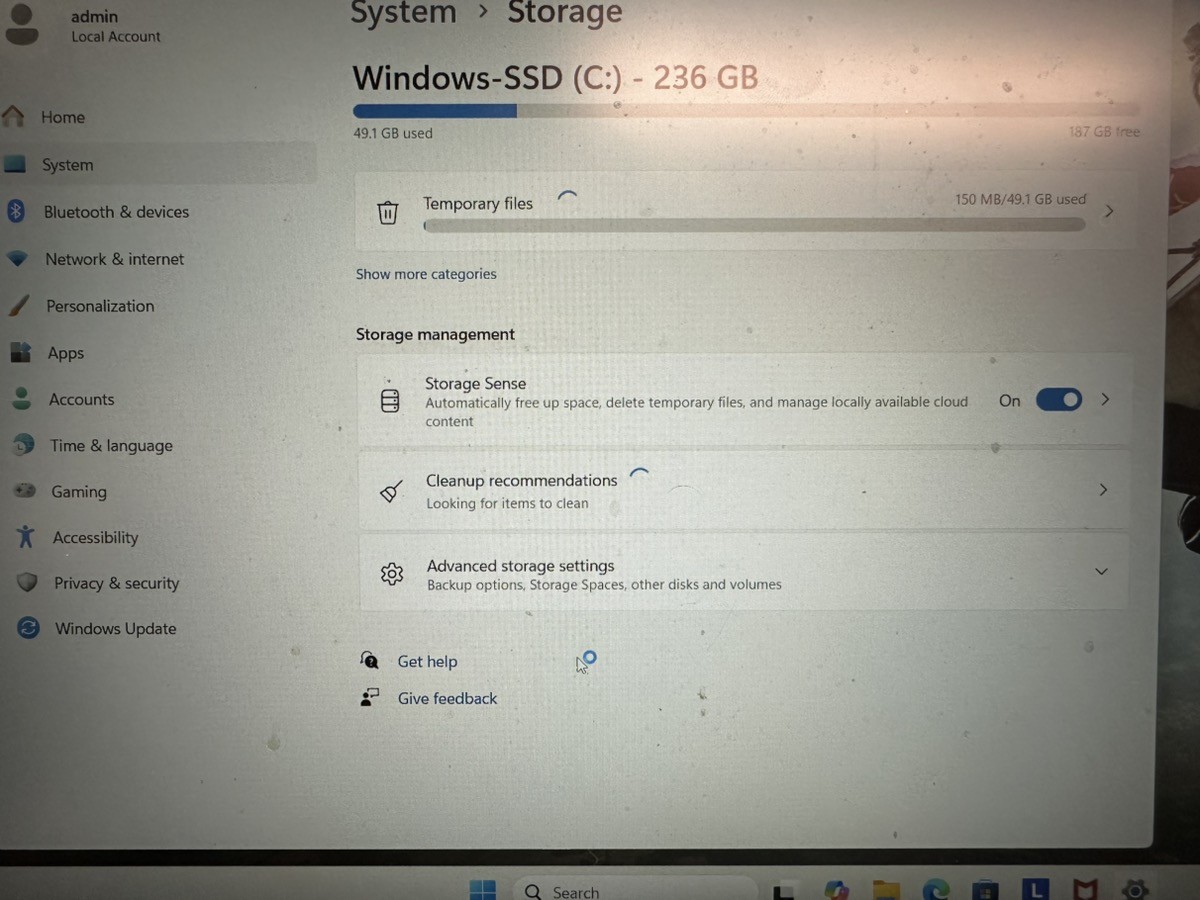Click the Get help headset icon

pyautogui.click(x=369, y=660)
